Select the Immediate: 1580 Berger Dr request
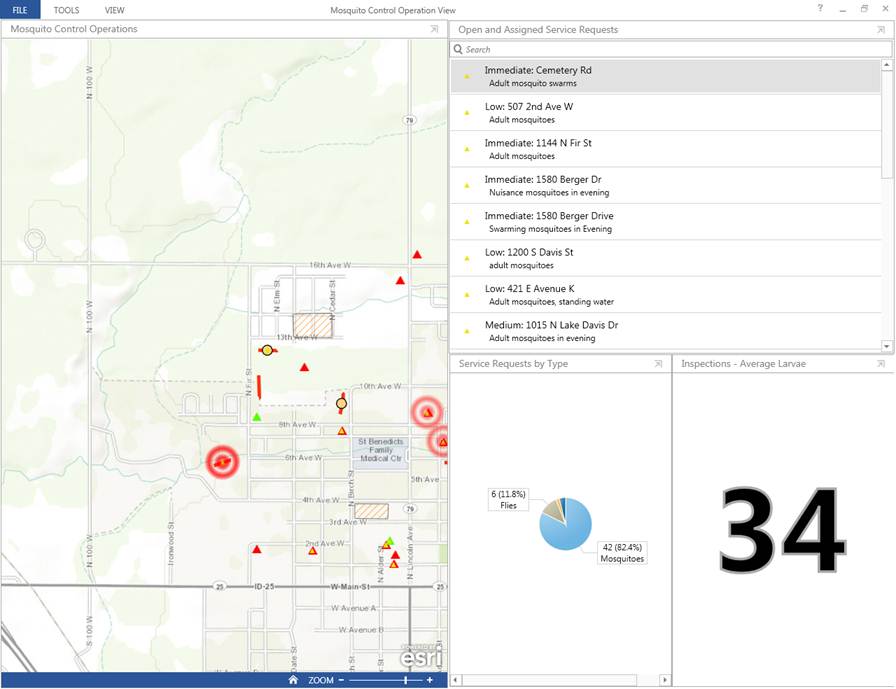Viewport: 896px width, 689px height. pos(666,186)
